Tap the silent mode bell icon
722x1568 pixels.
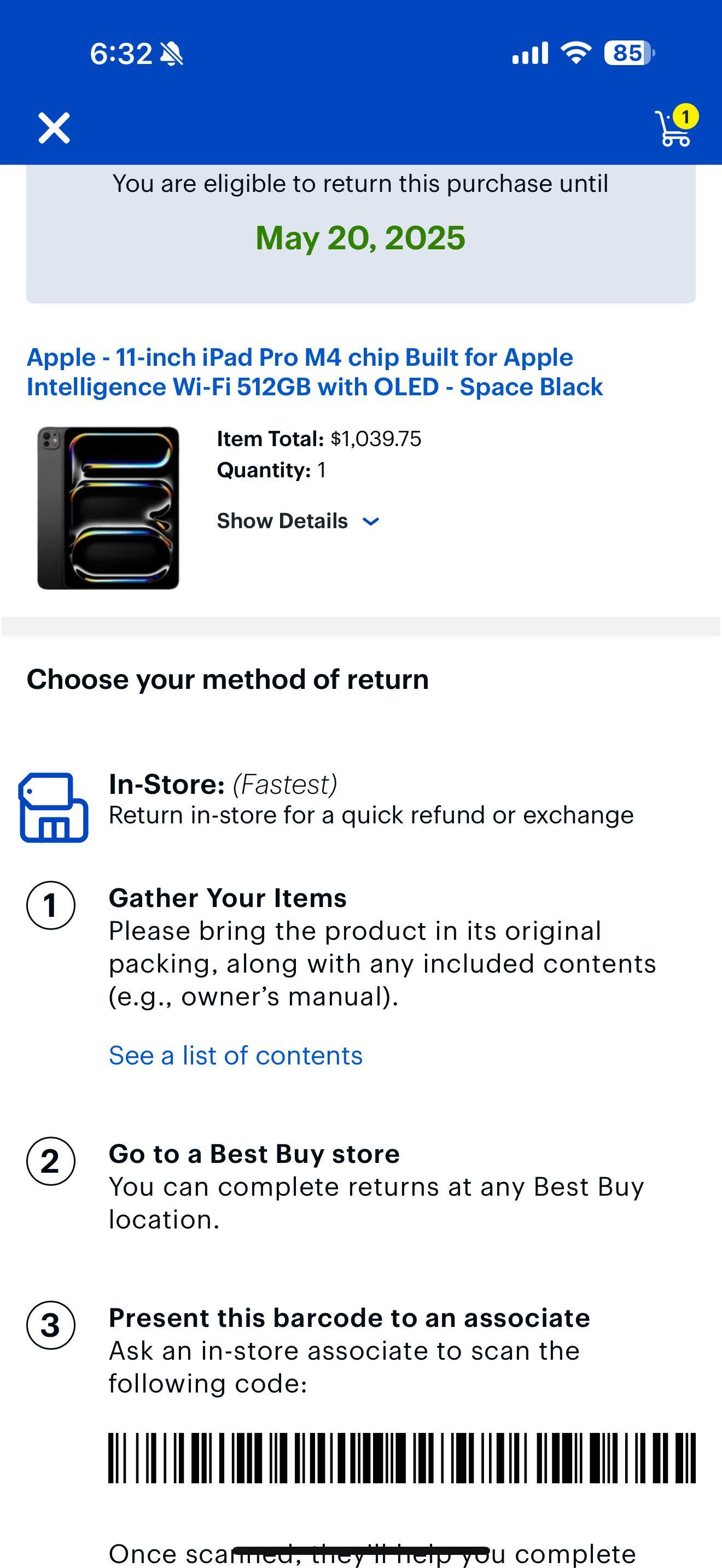click(x=172, y=54)
